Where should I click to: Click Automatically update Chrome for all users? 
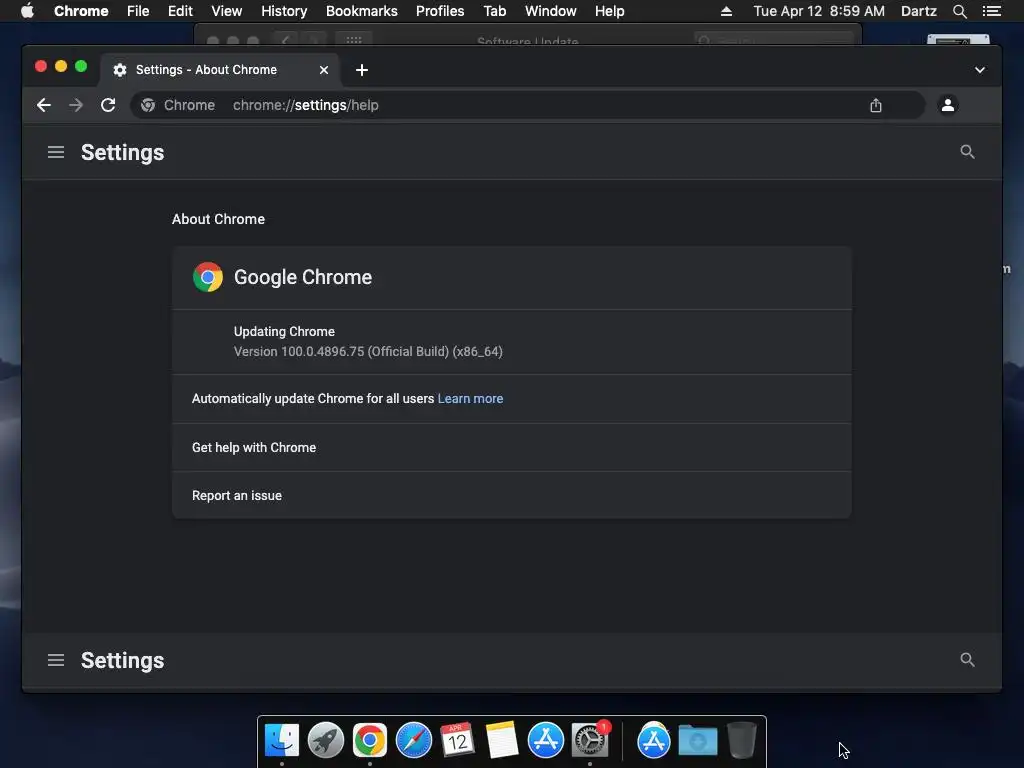(313, 398)
